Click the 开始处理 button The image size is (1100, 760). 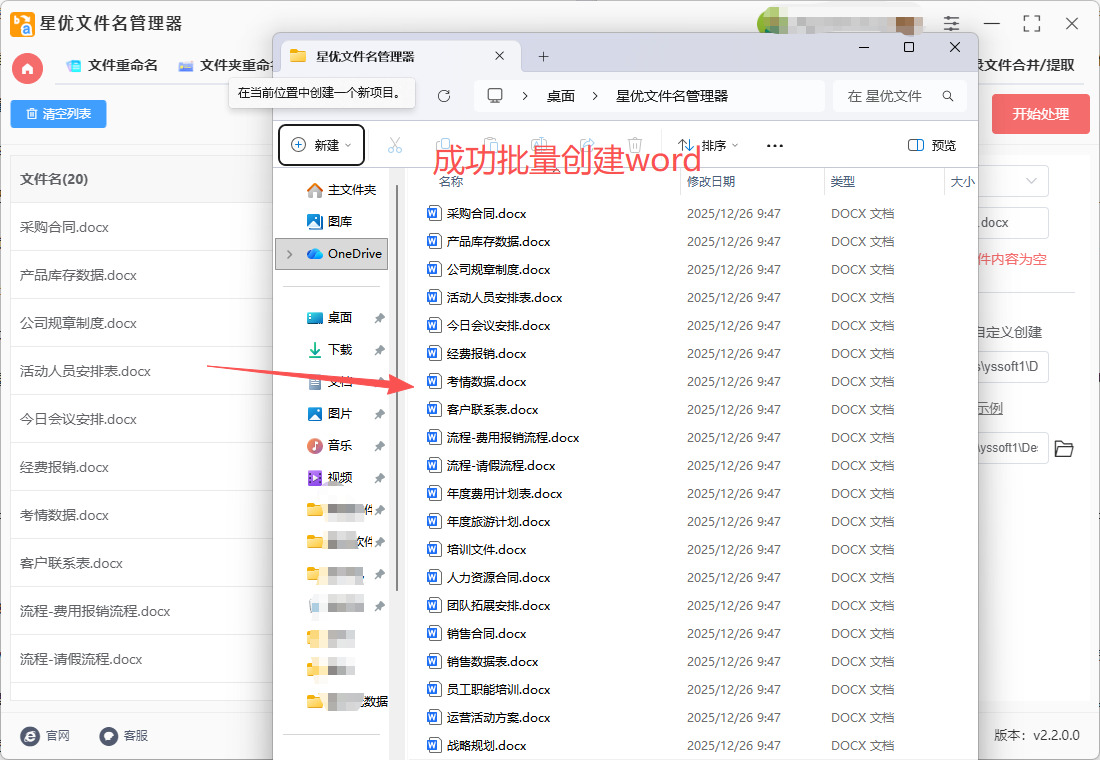coord(1040,114)
